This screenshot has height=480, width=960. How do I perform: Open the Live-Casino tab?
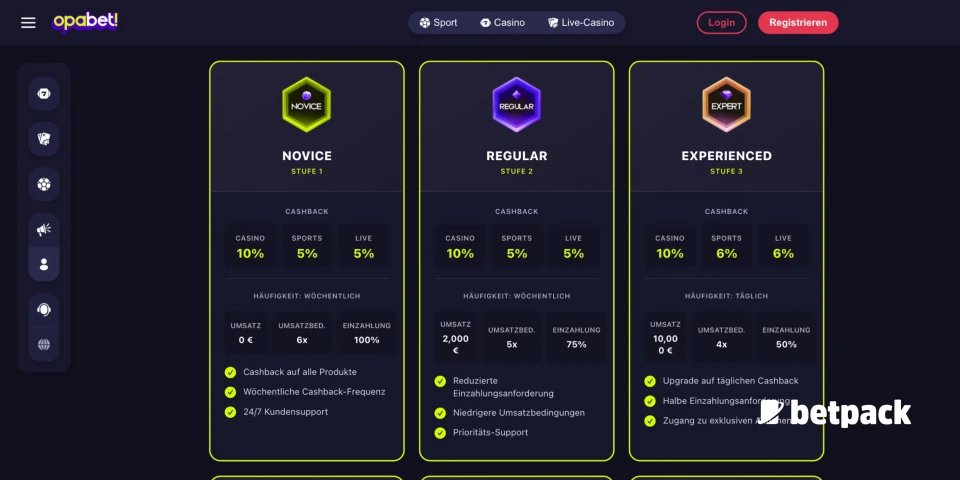[581, 23]
